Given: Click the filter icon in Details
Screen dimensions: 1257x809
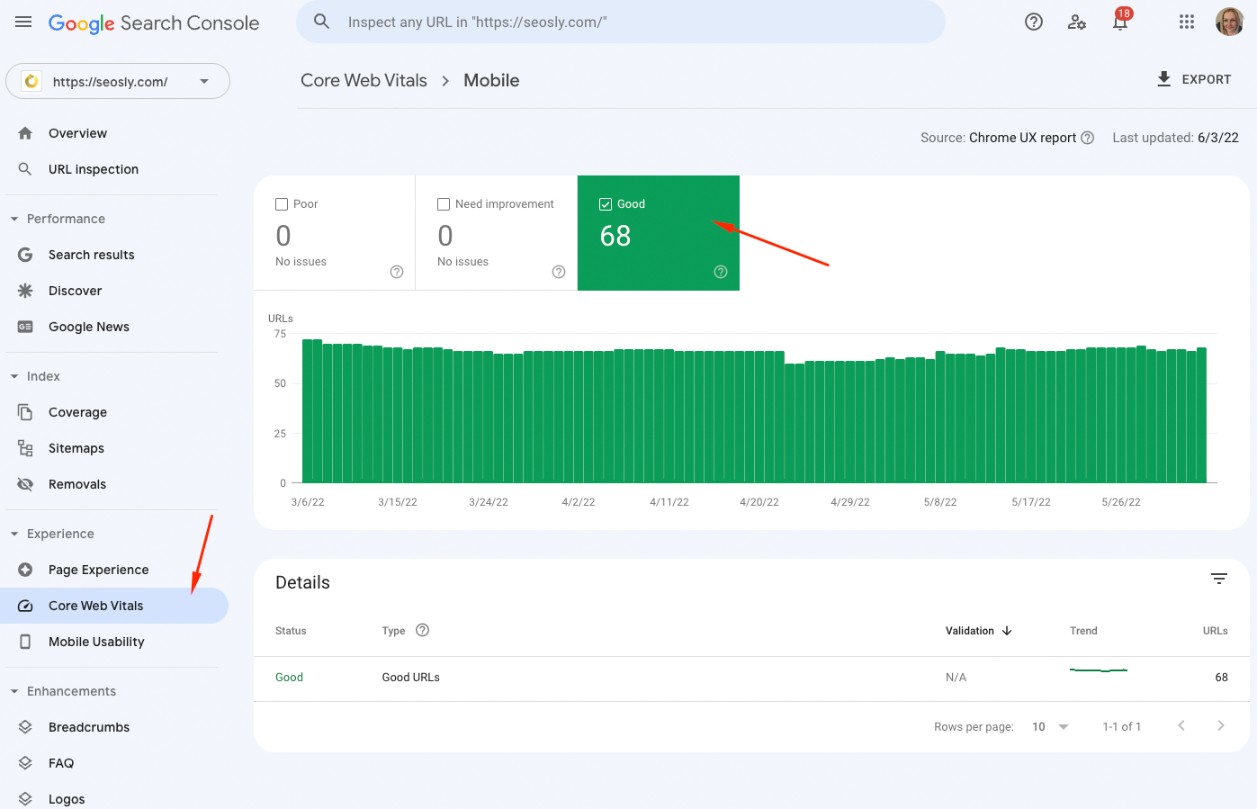Looking at the screenshot, I should point(1219,579).
